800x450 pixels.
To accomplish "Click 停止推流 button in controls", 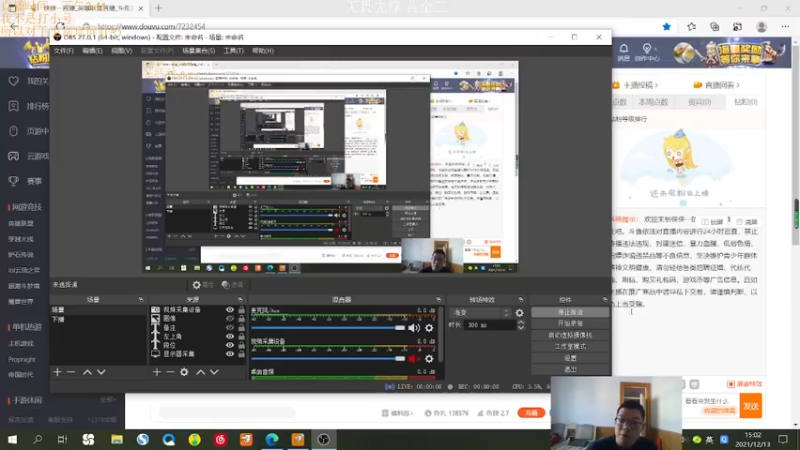I will pyautogui.click(x=570, y=312).
